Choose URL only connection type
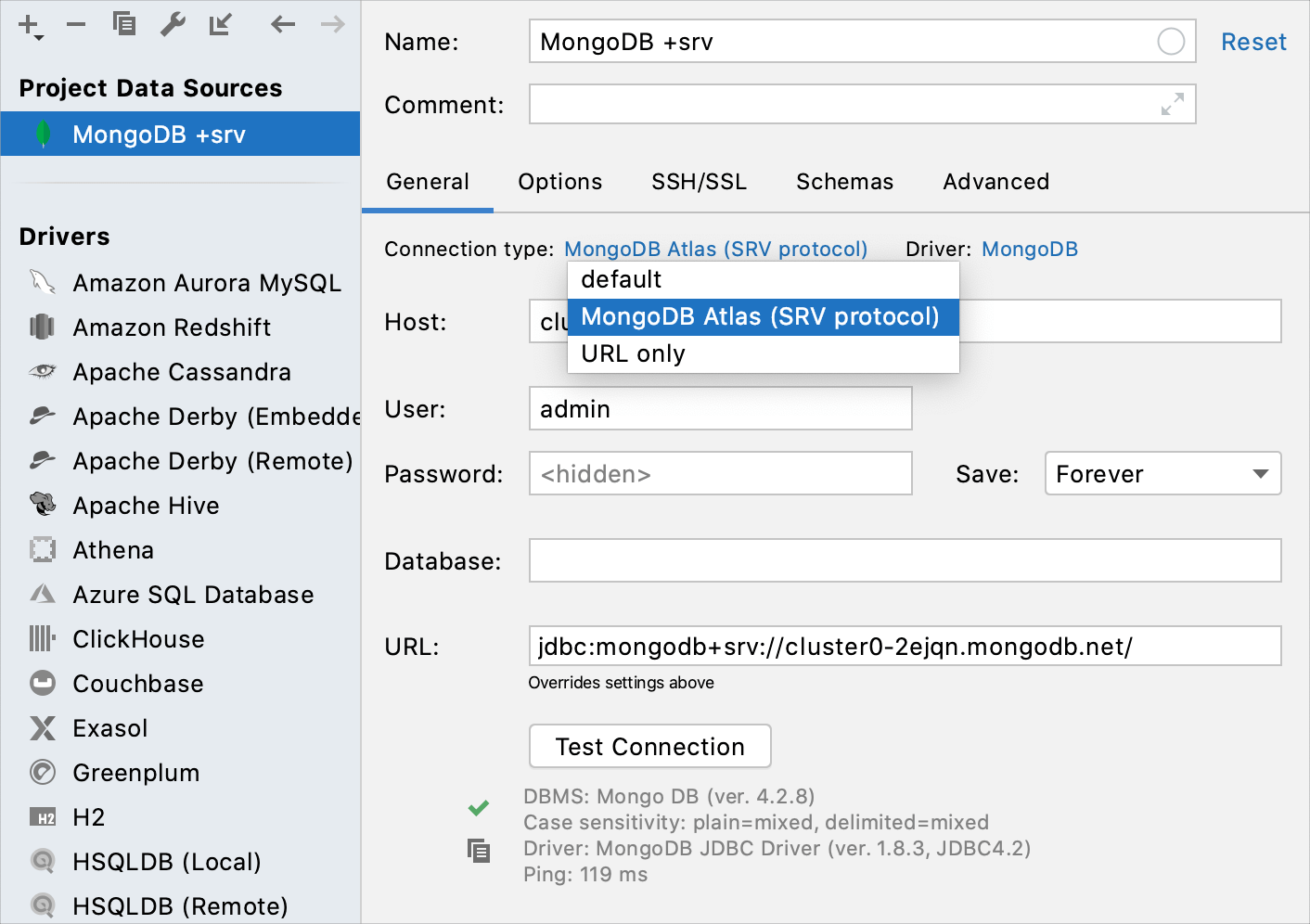 point(763,353)
